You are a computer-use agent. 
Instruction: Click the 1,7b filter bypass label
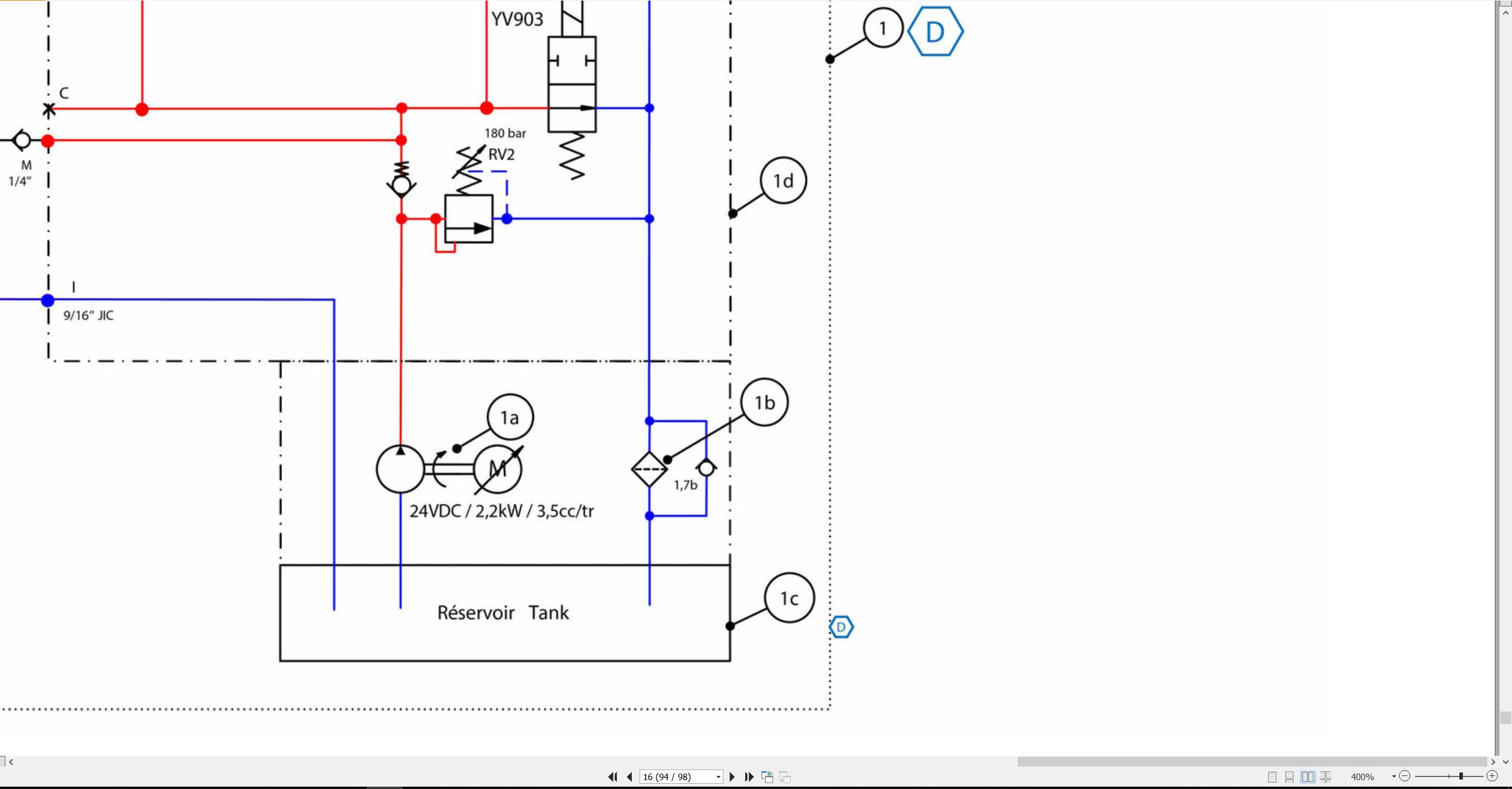[686, 485]
